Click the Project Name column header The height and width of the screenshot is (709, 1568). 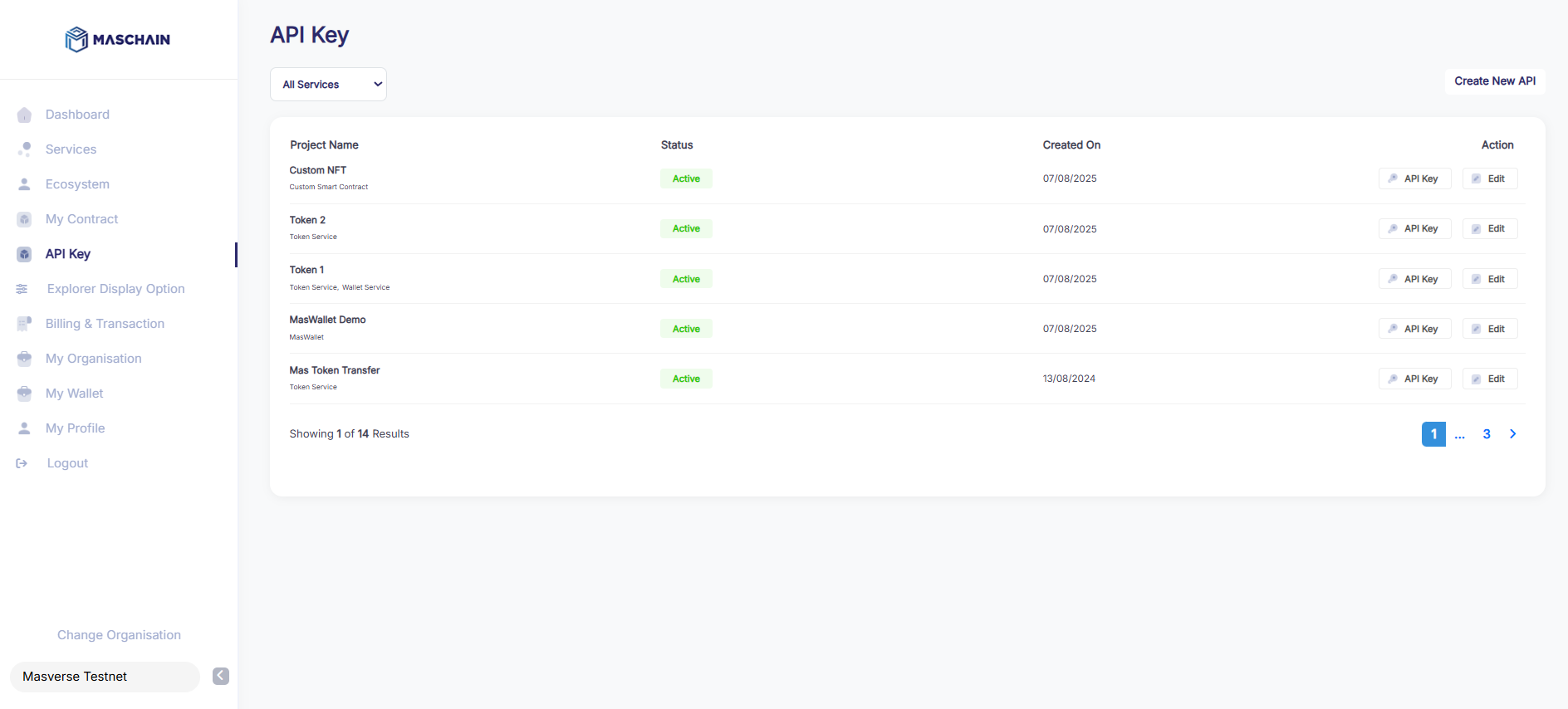(324, 145)
